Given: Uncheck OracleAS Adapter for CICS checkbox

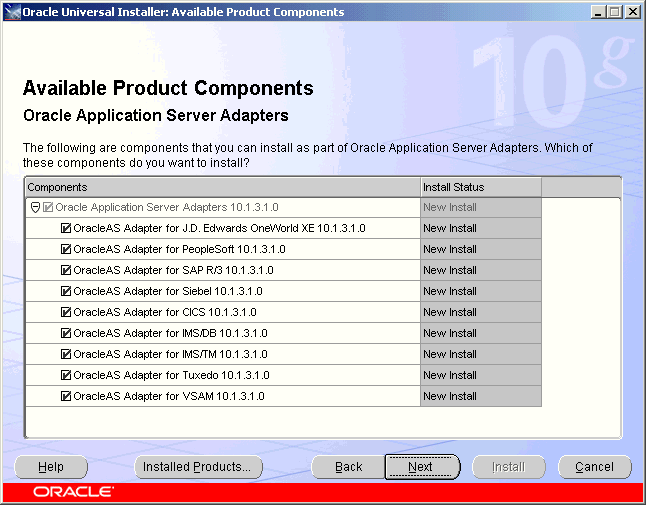Looking at the screenshot, I should click(66, 312).
